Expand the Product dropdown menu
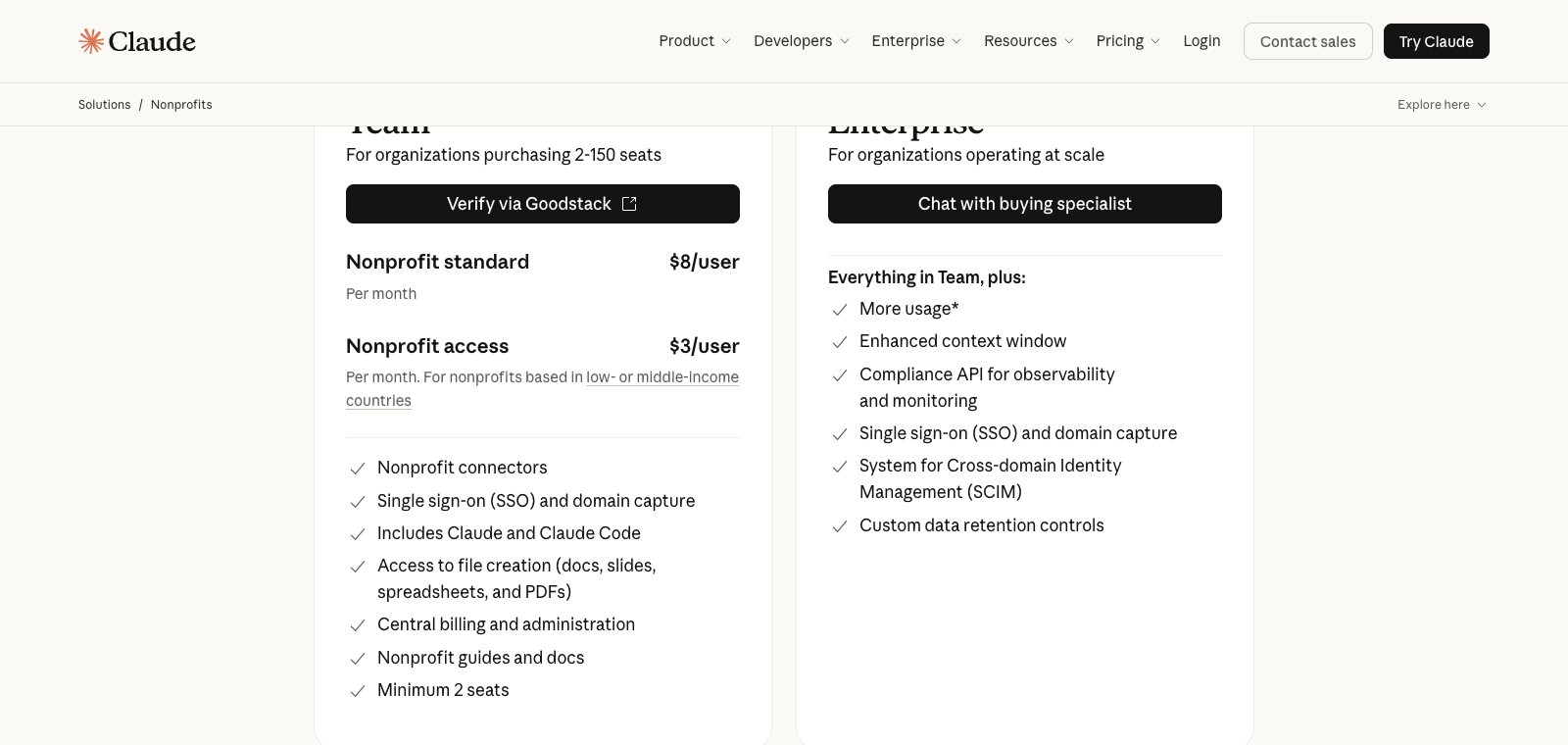 (695, 41)
